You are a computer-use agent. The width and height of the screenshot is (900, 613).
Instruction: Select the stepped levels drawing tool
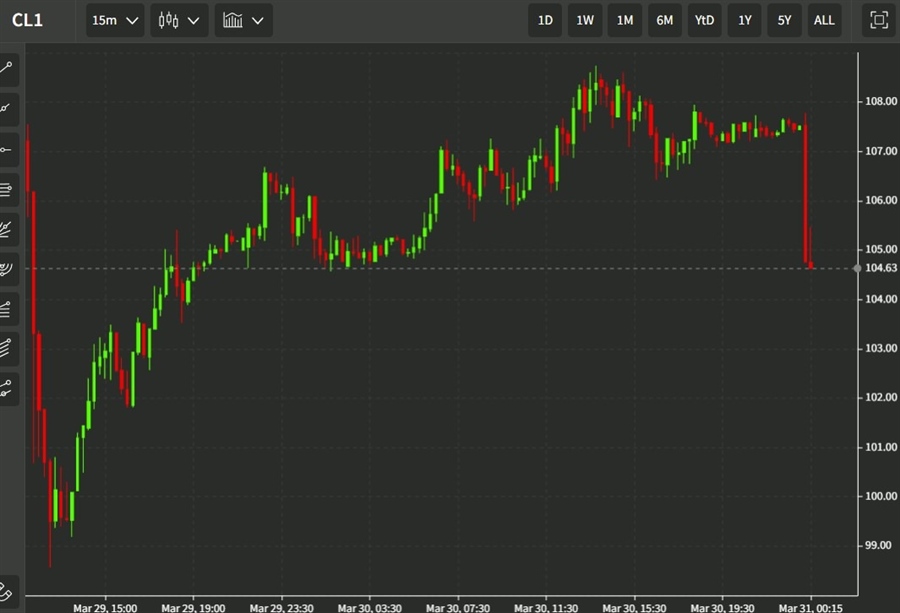[7, 309]
